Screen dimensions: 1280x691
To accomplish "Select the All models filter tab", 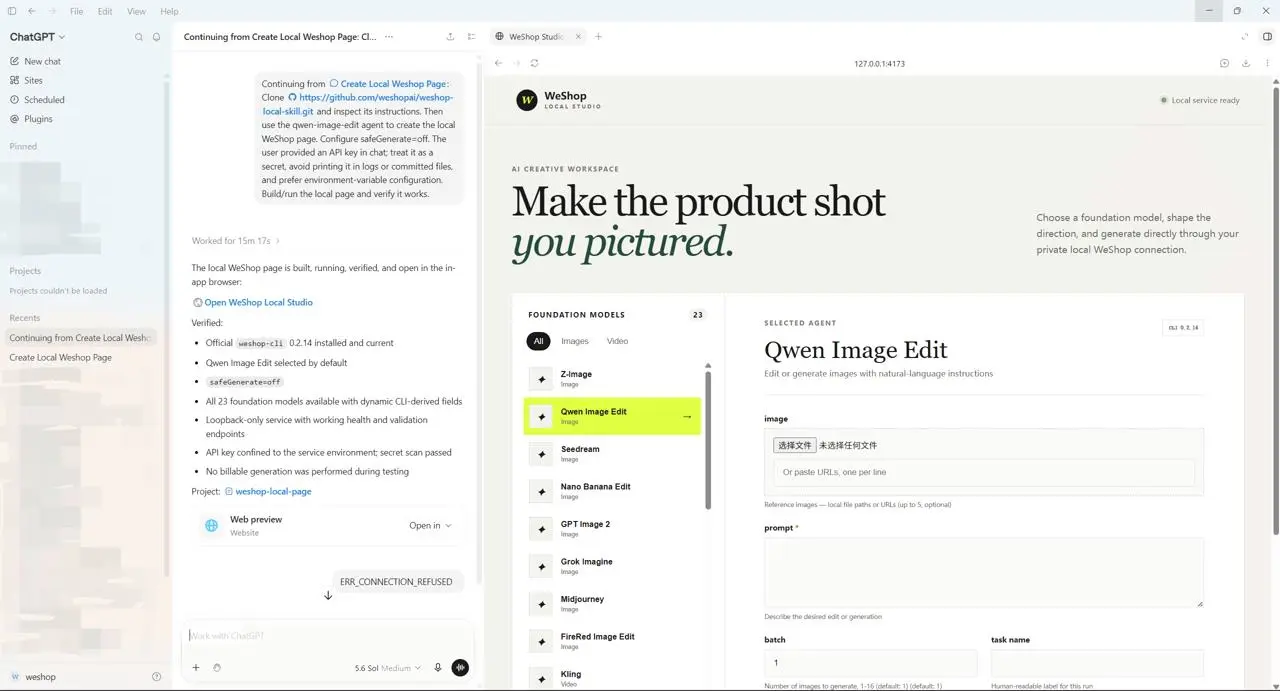I will [538, 341].
